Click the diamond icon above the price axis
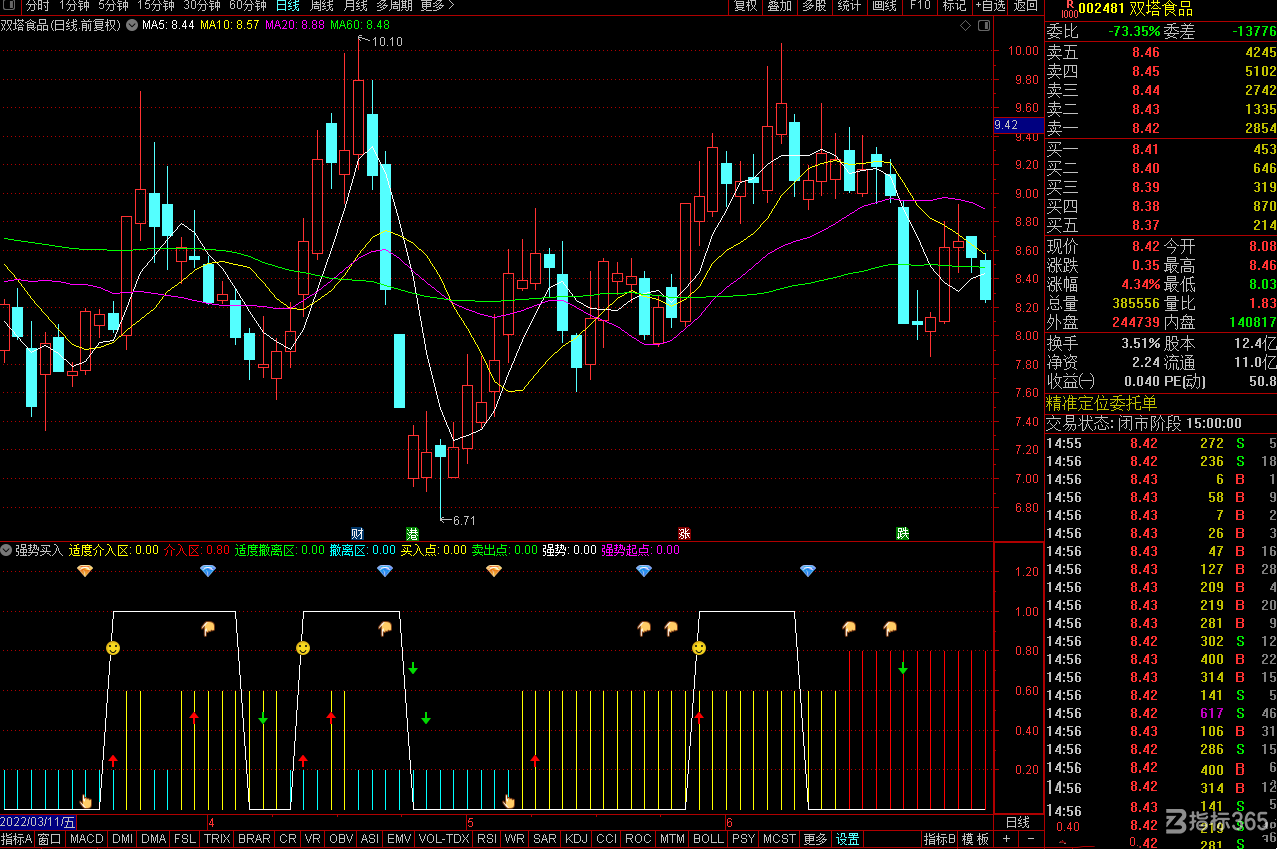1277x849 pixels. point(964,26)
